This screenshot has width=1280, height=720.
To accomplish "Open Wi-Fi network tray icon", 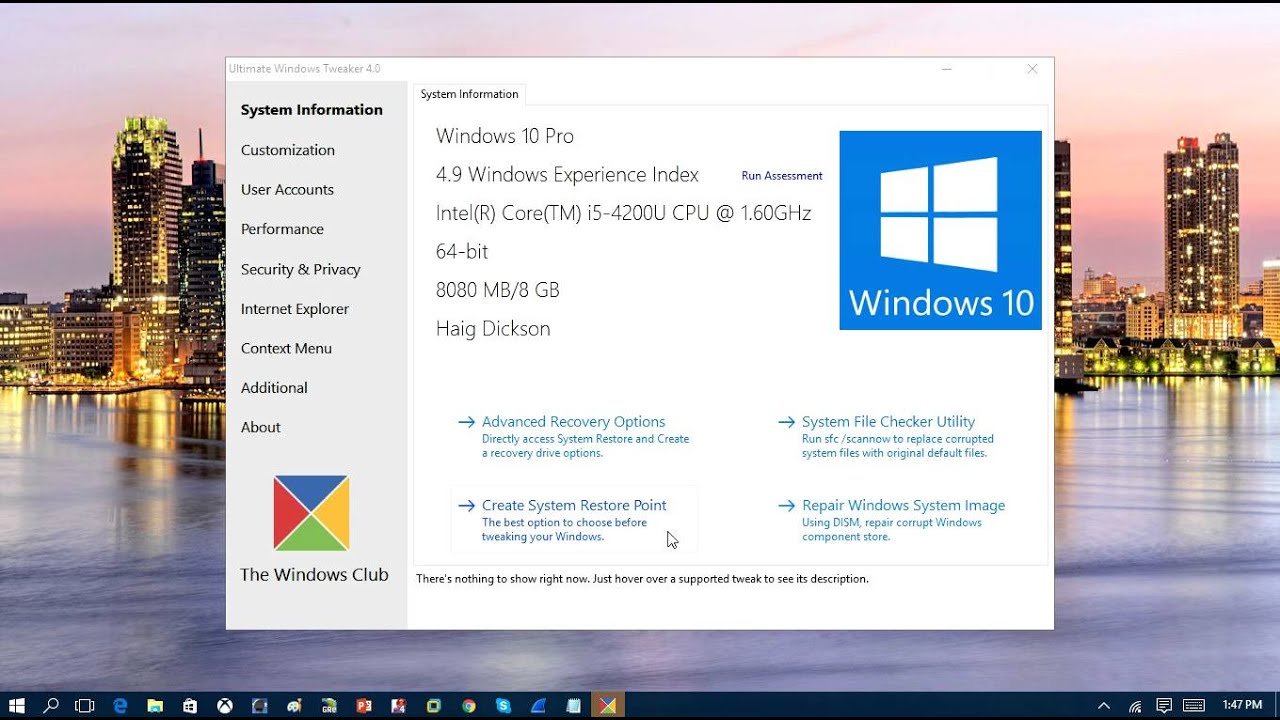I will click(1134, 705).
